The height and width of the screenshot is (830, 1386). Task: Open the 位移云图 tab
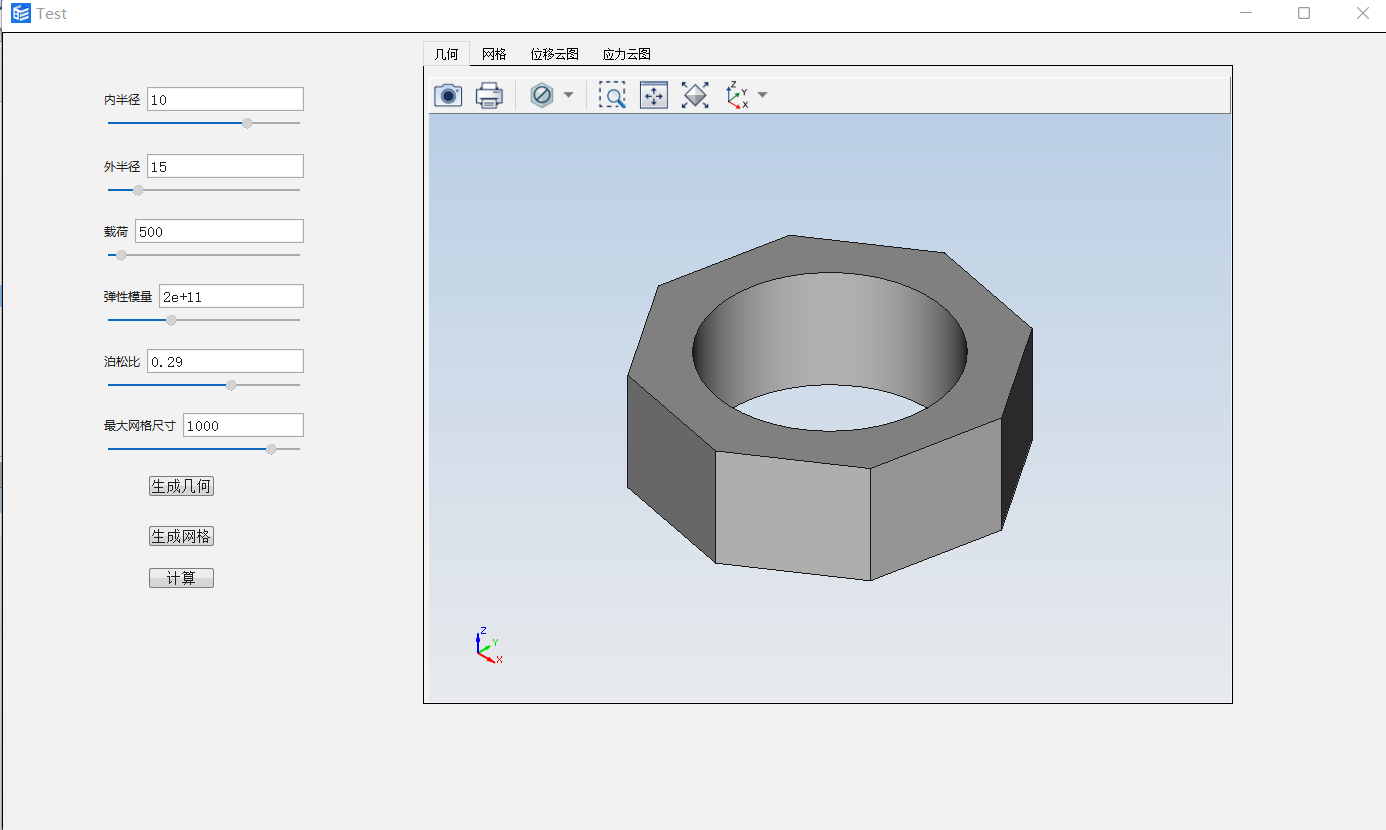tap(555, 54)
